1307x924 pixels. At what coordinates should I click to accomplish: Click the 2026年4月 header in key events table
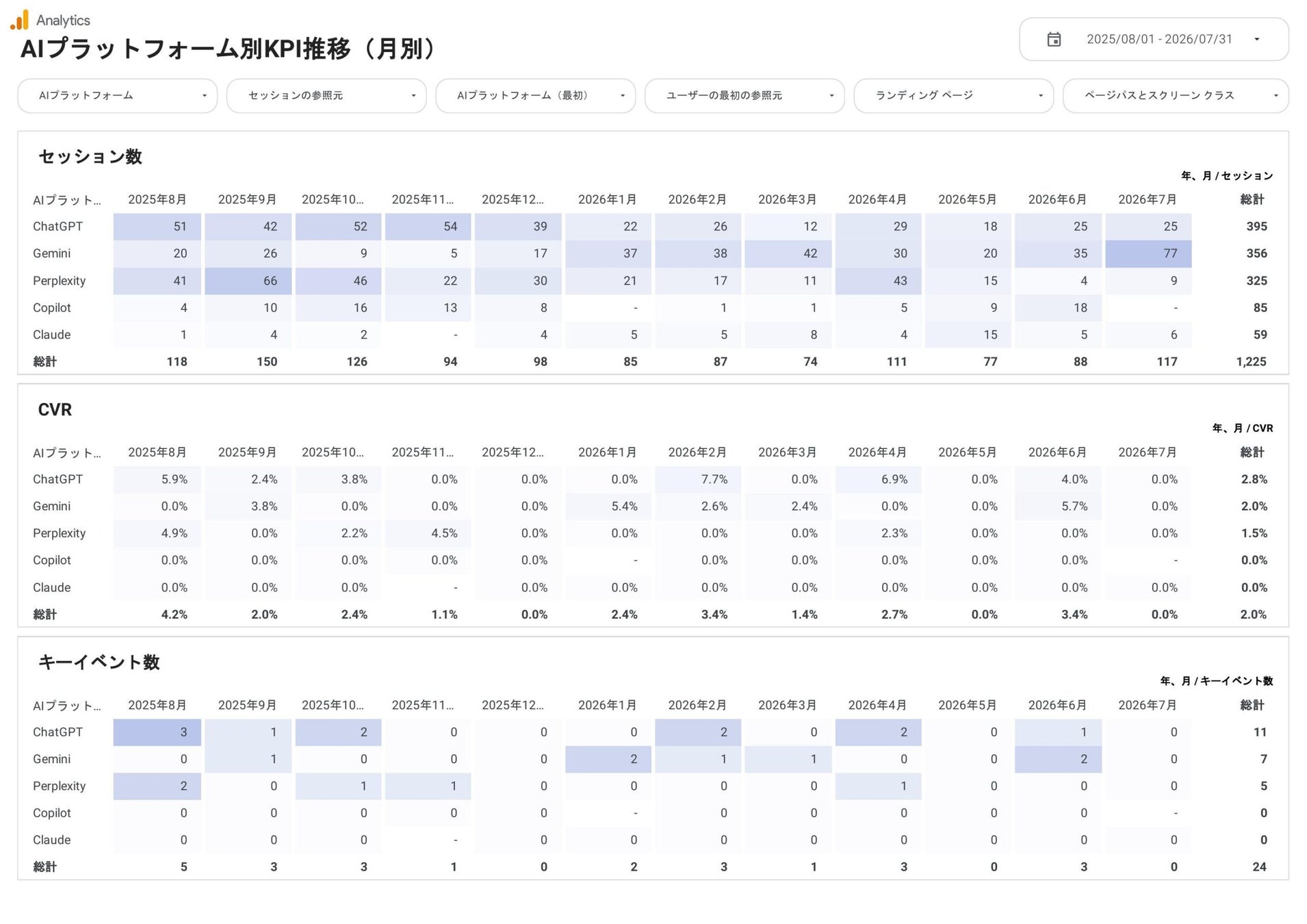[877, 706]
